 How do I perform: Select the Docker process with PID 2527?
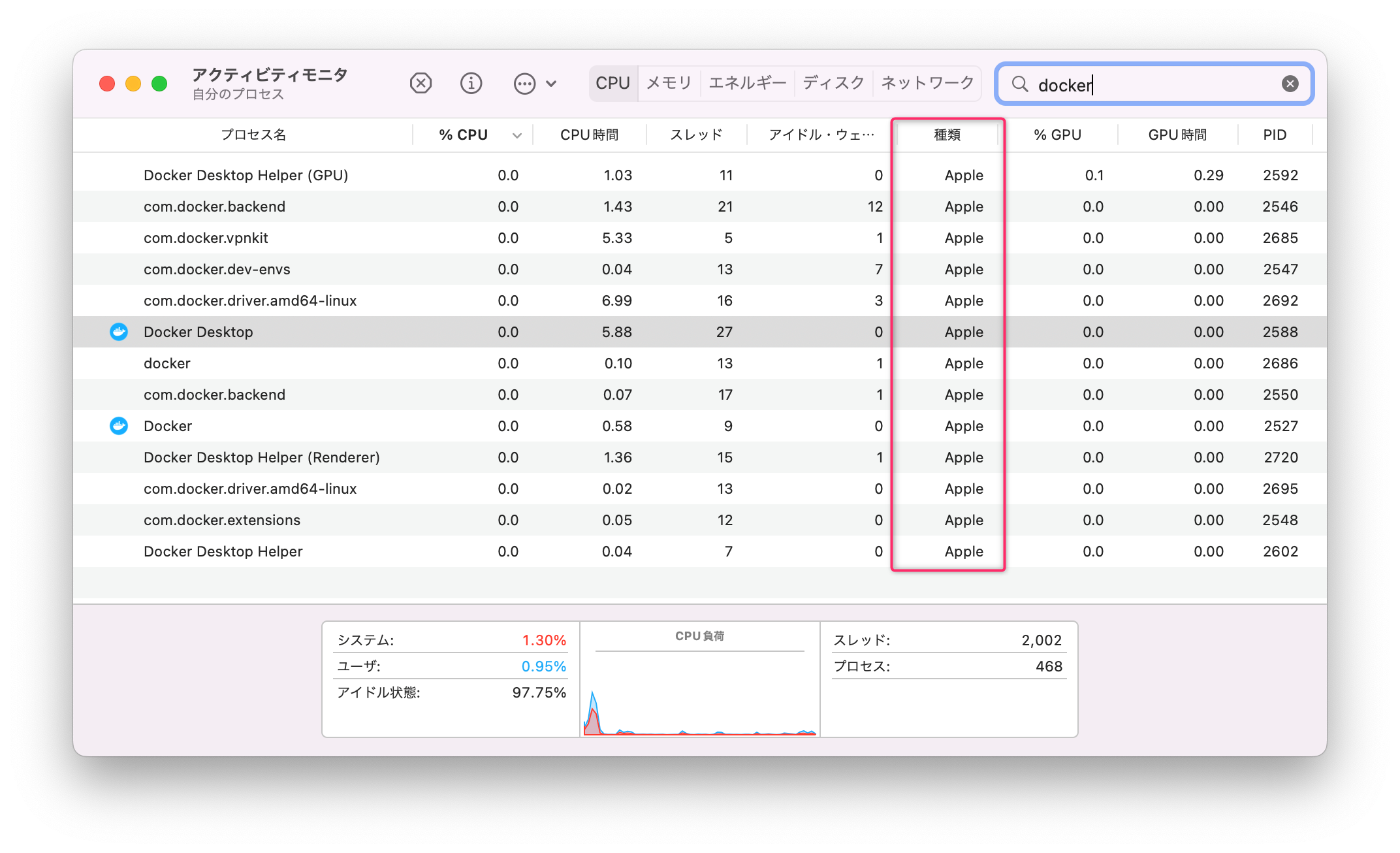[700, 426]
